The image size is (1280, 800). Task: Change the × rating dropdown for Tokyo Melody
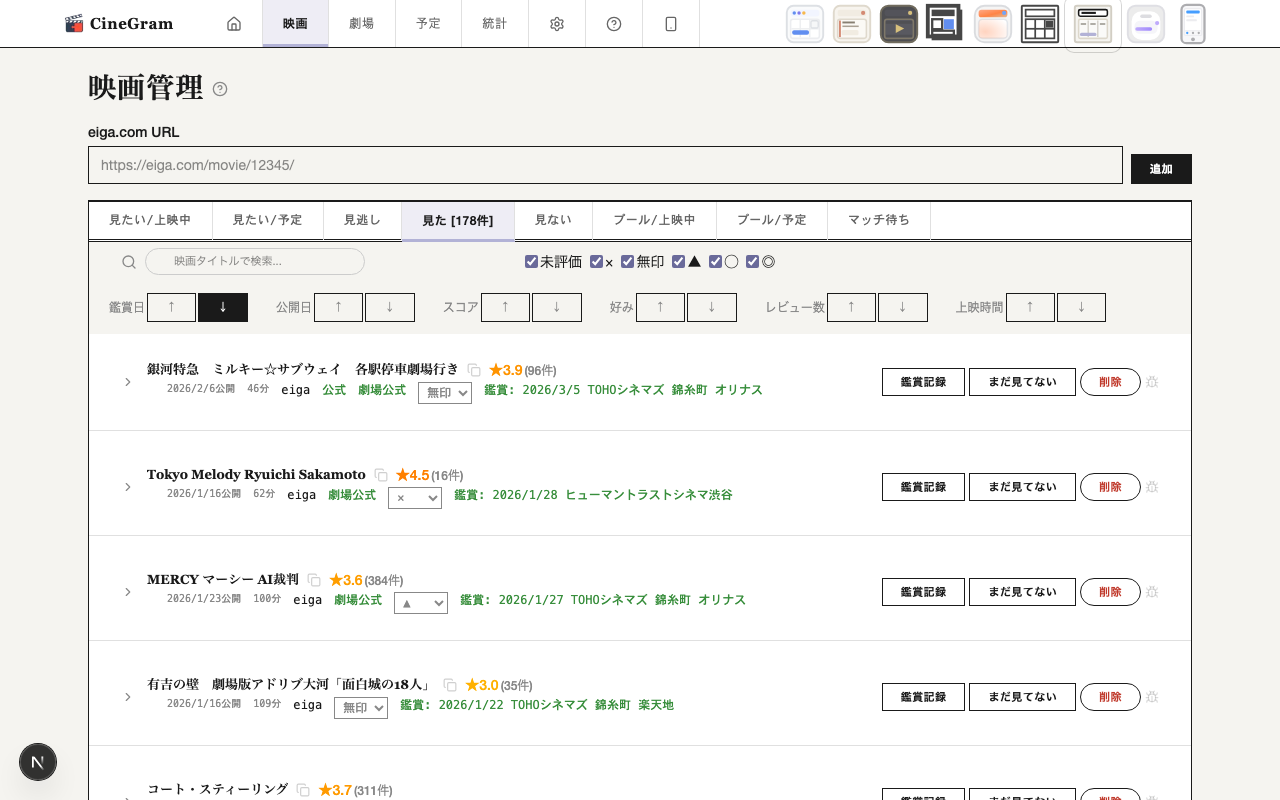[415, 497]
